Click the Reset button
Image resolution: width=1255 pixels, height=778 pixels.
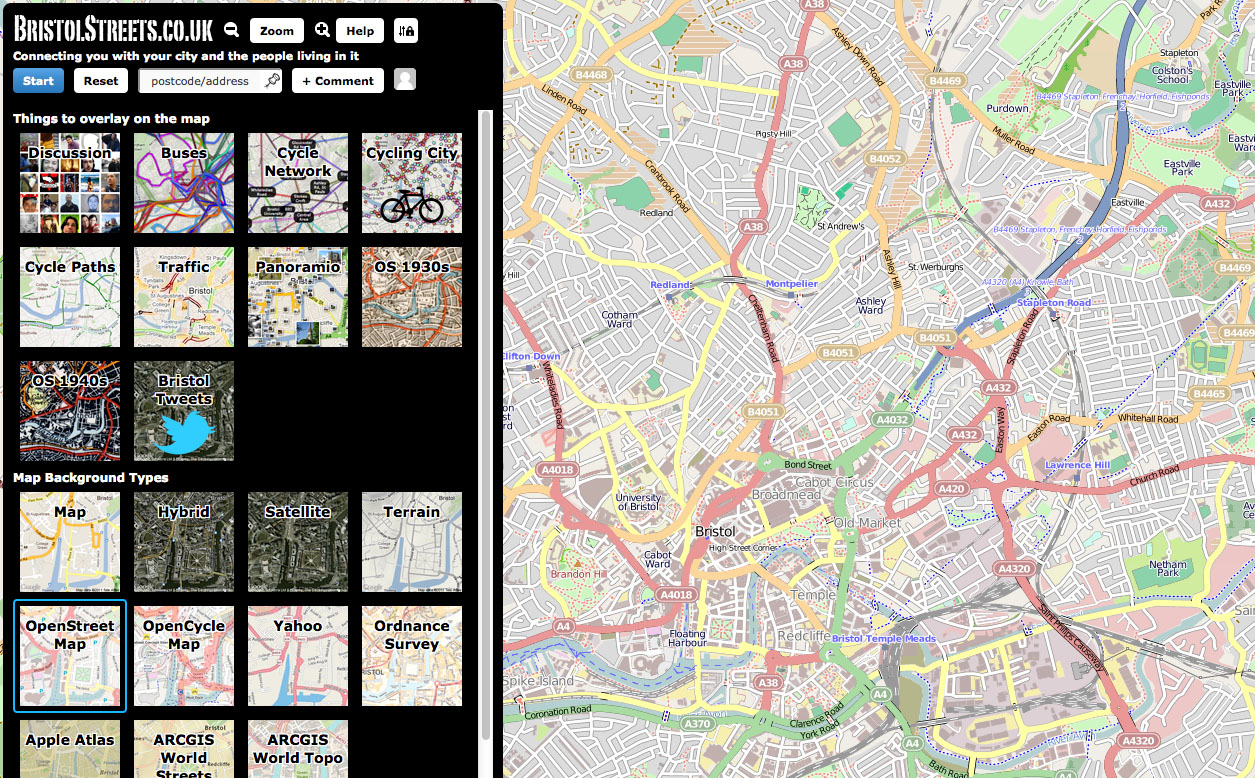pos(101,81)
